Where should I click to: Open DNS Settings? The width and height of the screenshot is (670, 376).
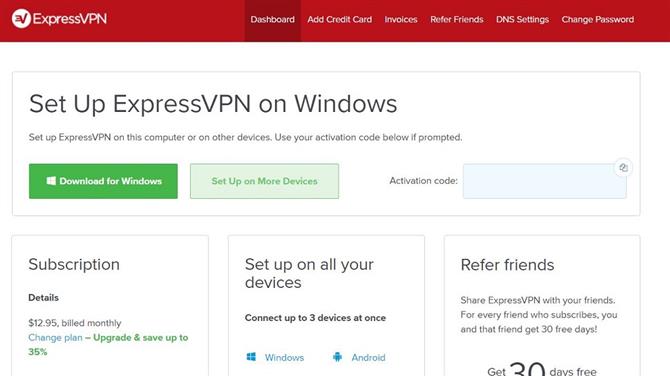click(522, 20)
